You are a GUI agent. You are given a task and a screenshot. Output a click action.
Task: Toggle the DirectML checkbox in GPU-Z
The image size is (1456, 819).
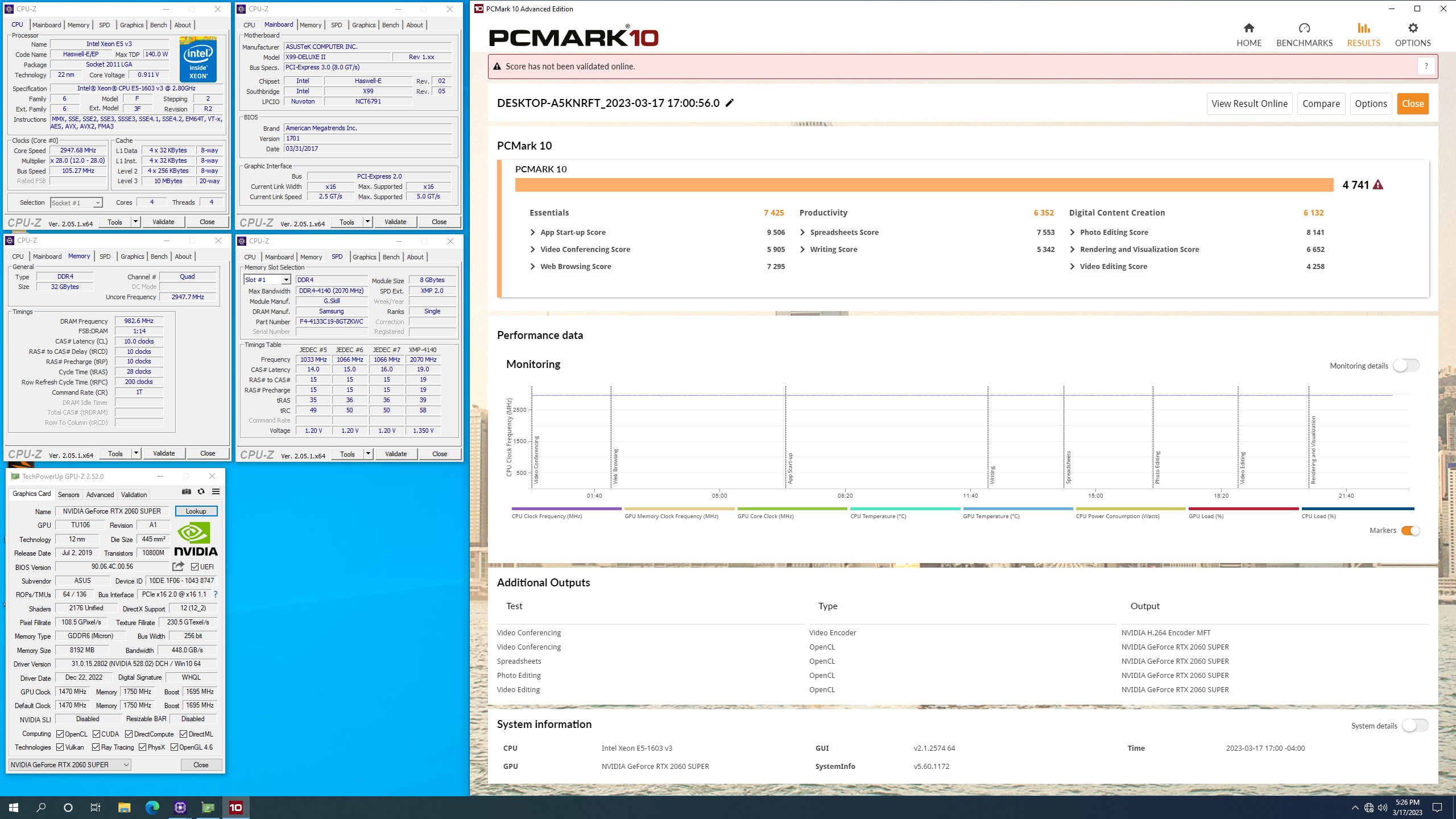click(x=183, y=734)
